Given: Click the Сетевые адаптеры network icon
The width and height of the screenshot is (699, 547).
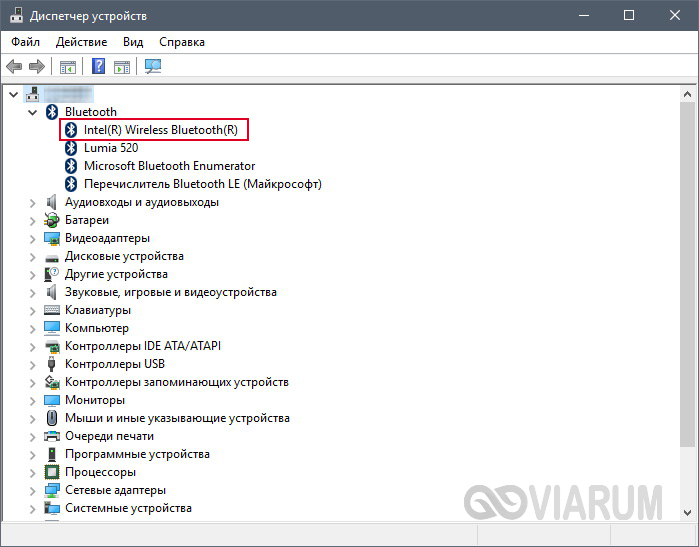Looking at the screenshot, I should [x=52, y=490].
